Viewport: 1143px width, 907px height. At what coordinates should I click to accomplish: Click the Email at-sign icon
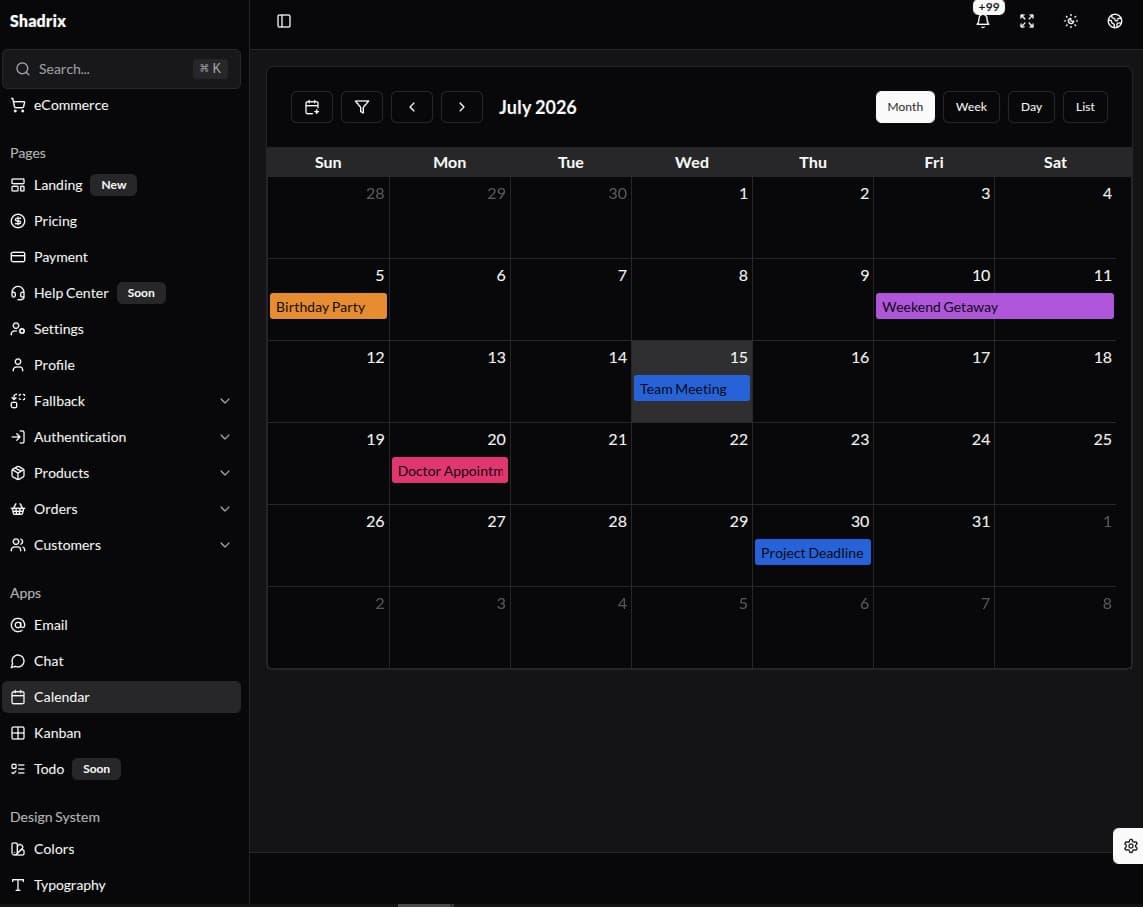(18, 625)
